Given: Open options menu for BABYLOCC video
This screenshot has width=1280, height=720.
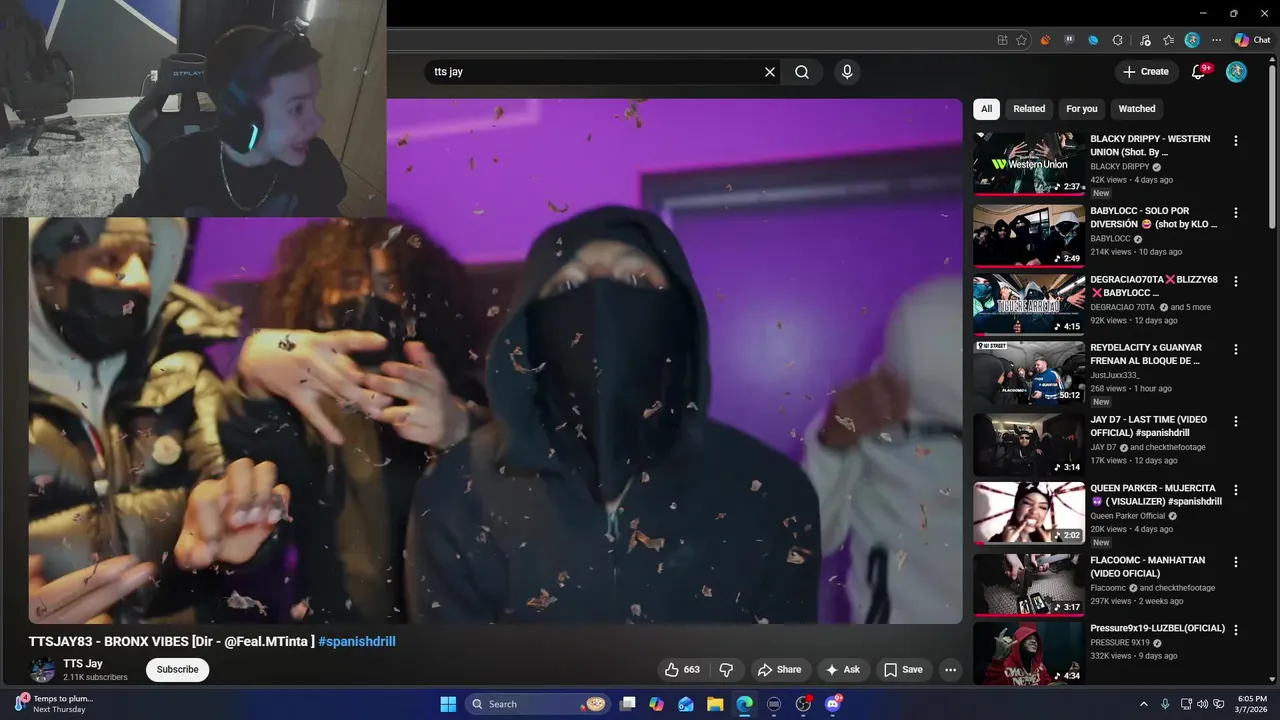Looking at the screenshot, I should [1236, 213].
